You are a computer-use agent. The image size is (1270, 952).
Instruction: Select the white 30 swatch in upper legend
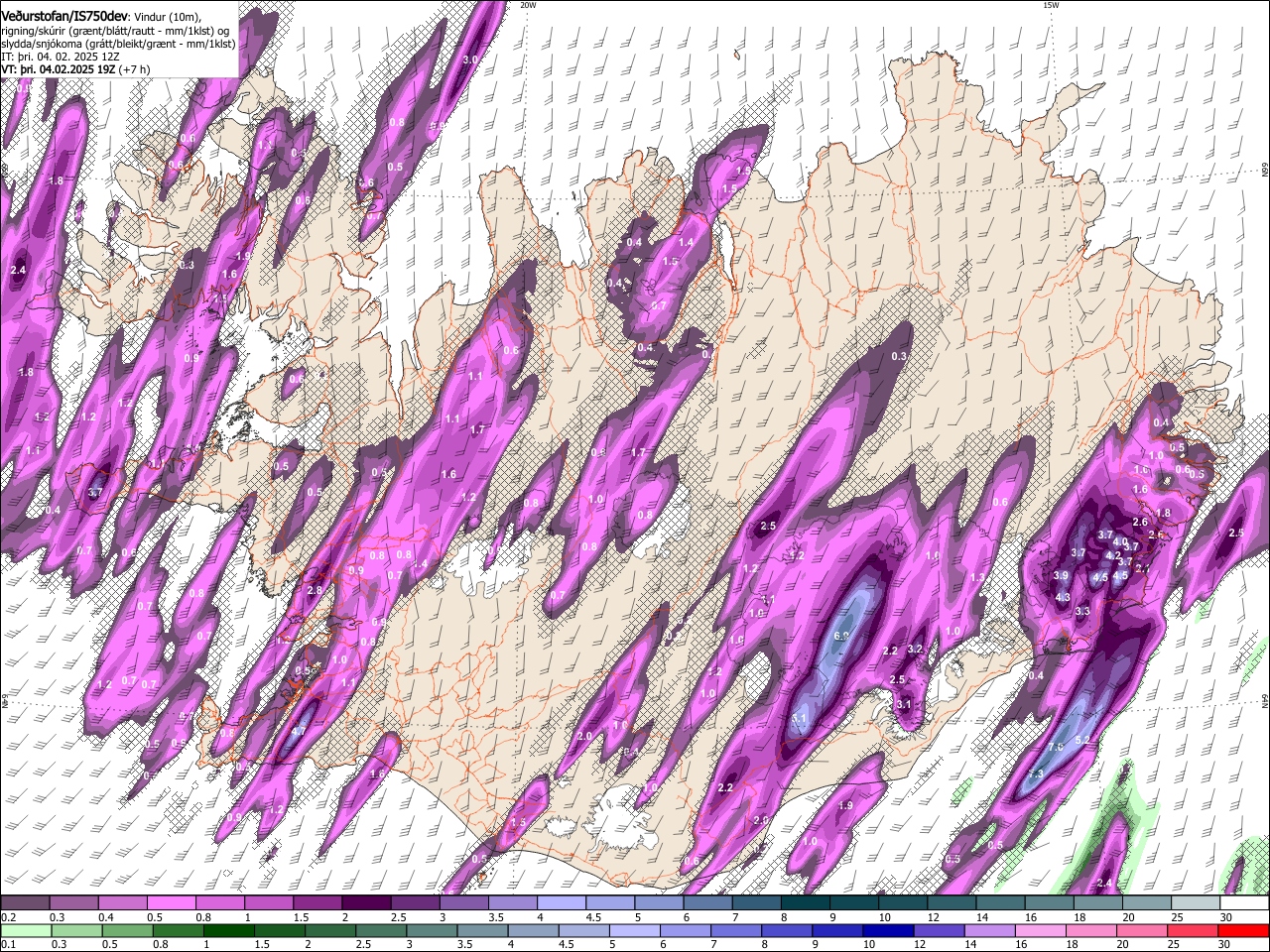click(1244, 903)
